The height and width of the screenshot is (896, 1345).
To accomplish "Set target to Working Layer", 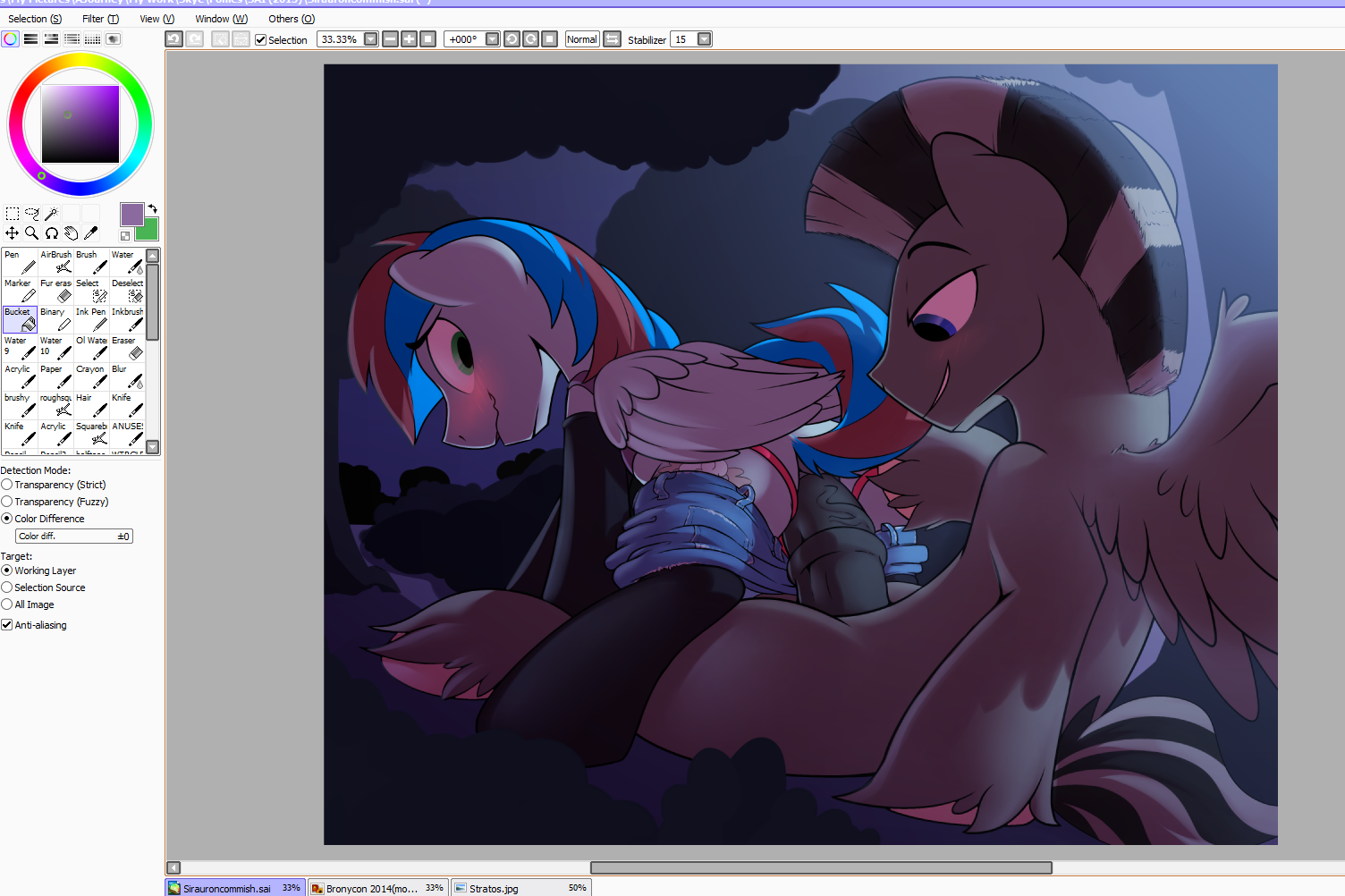I will point(7,571).
